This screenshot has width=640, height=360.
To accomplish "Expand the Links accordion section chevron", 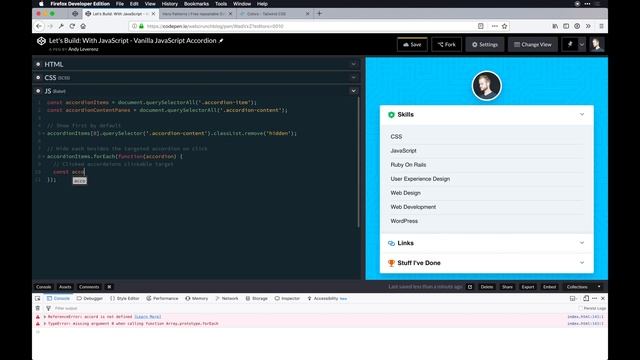I will [x=582, y=243].
